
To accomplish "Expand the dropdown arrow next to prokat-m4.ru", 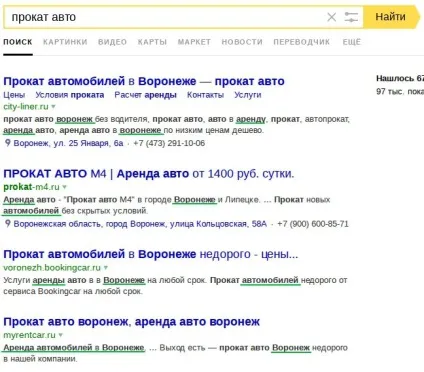I will click(x=65, y=187).
